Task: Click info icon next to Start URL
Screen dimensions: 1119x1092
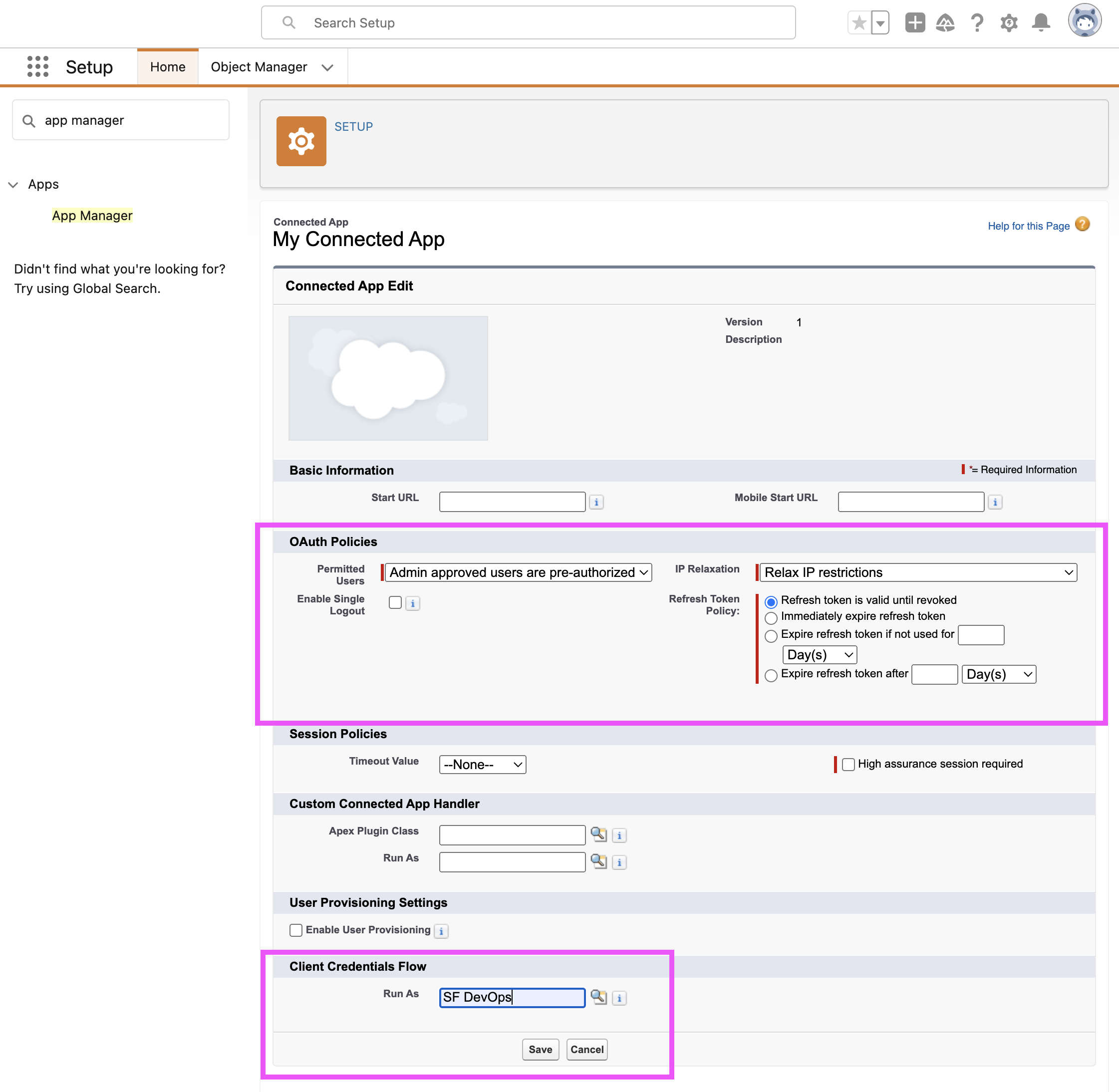Action: pos(596,502)
